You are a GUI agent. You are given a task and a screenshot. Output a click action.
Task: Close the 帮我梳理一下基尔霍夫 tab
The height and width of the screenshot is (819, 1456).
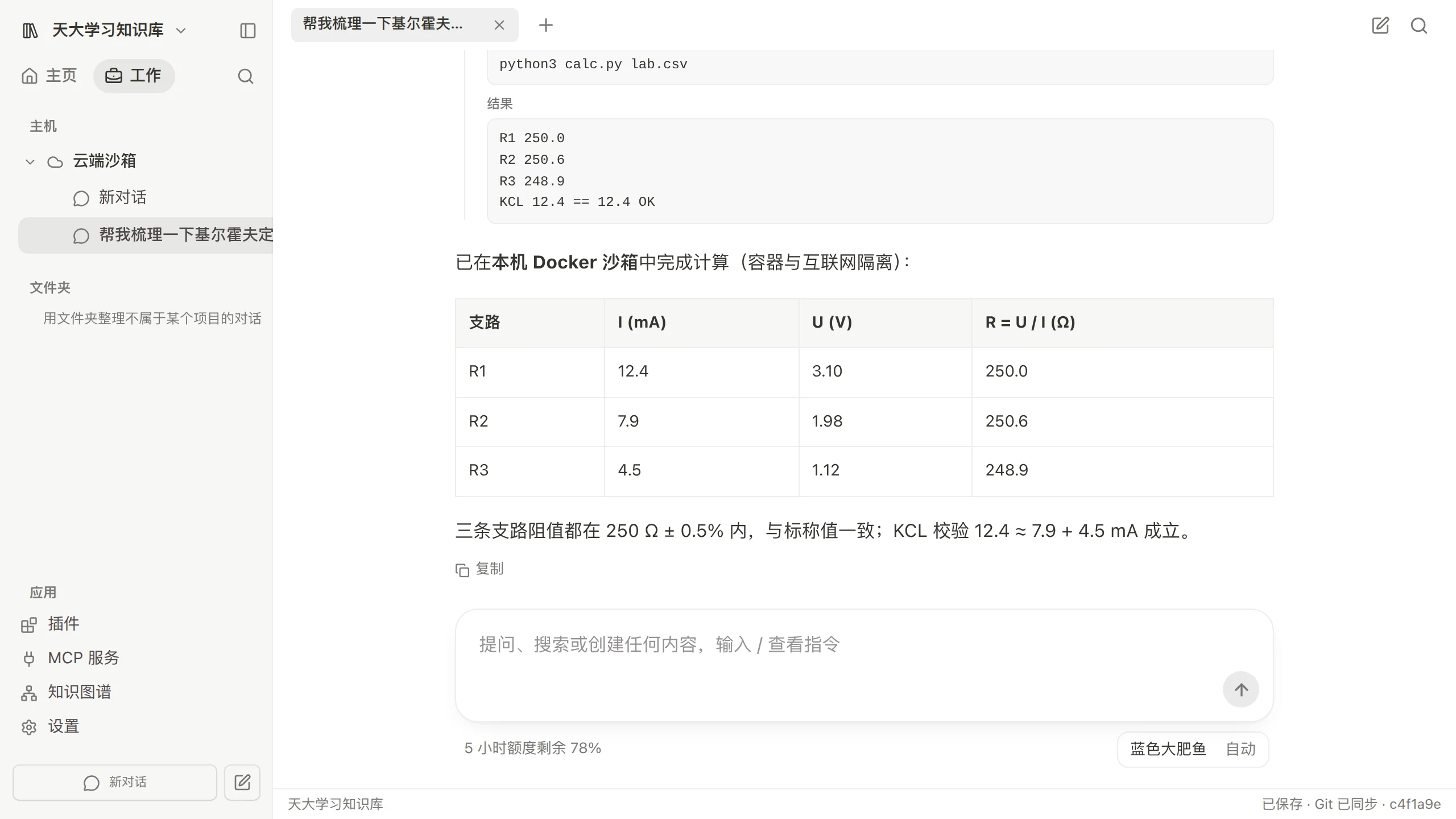point(499,25)
